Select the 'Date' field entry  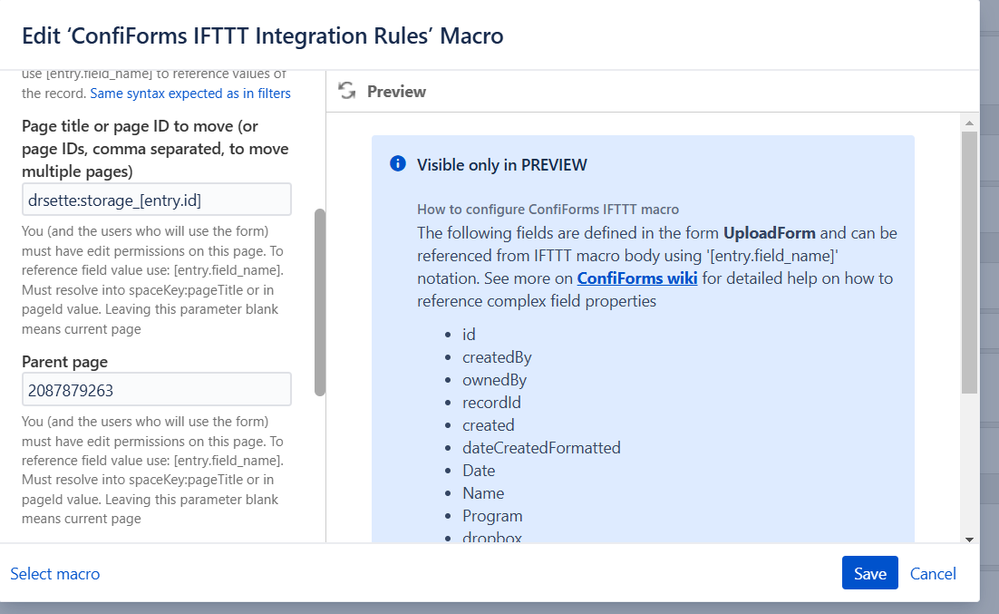(x=478, y=471)
